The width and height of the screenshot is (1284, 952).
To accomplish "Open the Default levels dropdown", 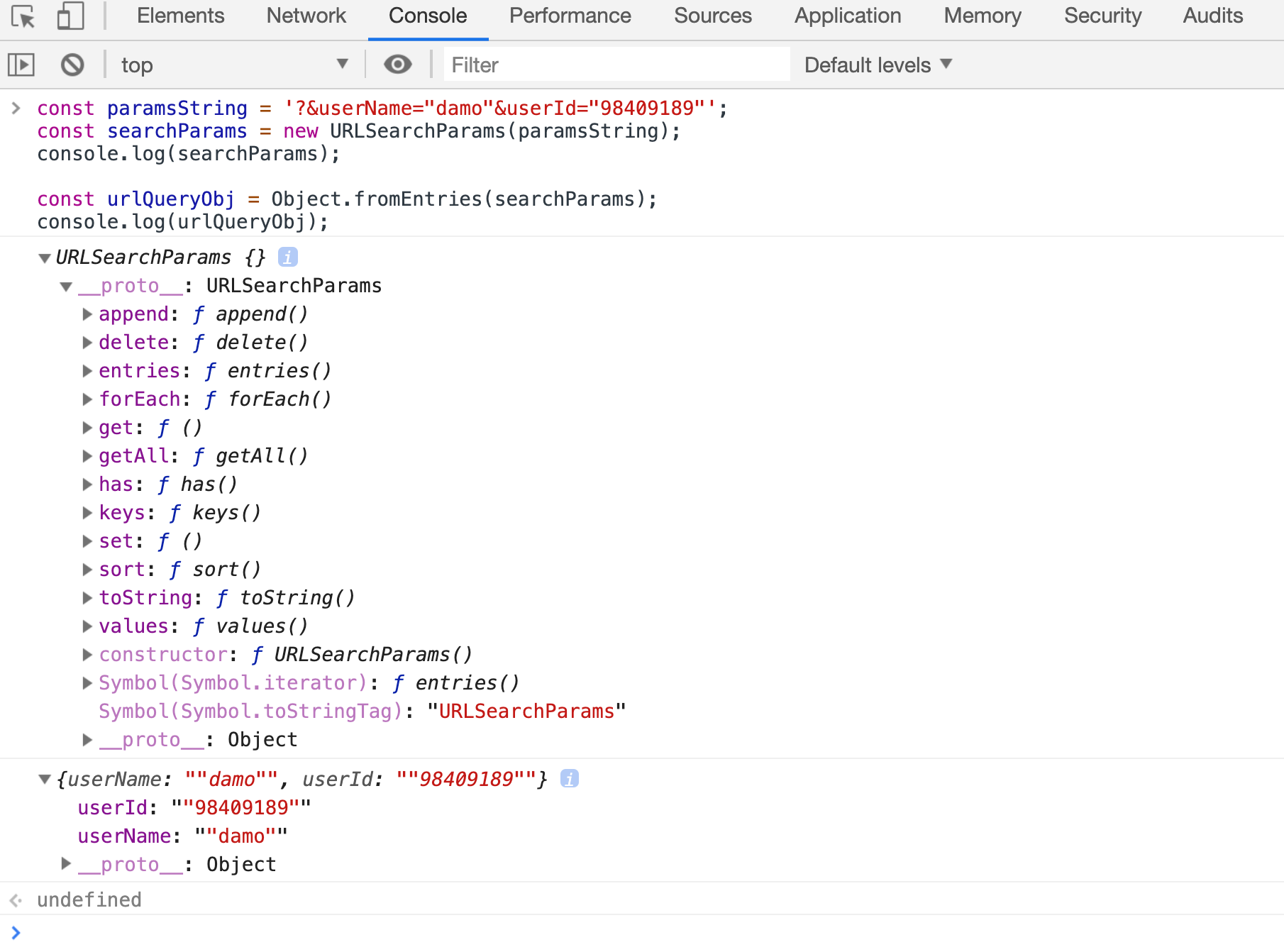I will pyautogui.click(x=878, y=65).
